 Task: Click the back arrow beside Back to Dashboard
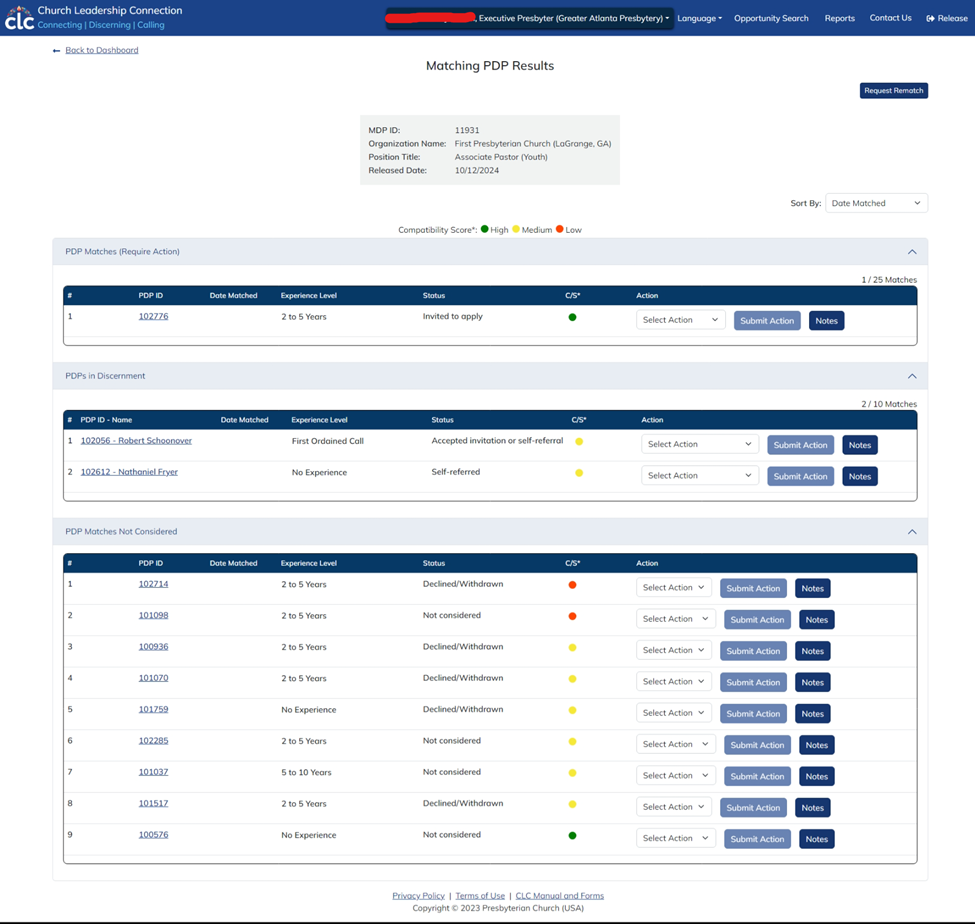[x=57, y=50]
